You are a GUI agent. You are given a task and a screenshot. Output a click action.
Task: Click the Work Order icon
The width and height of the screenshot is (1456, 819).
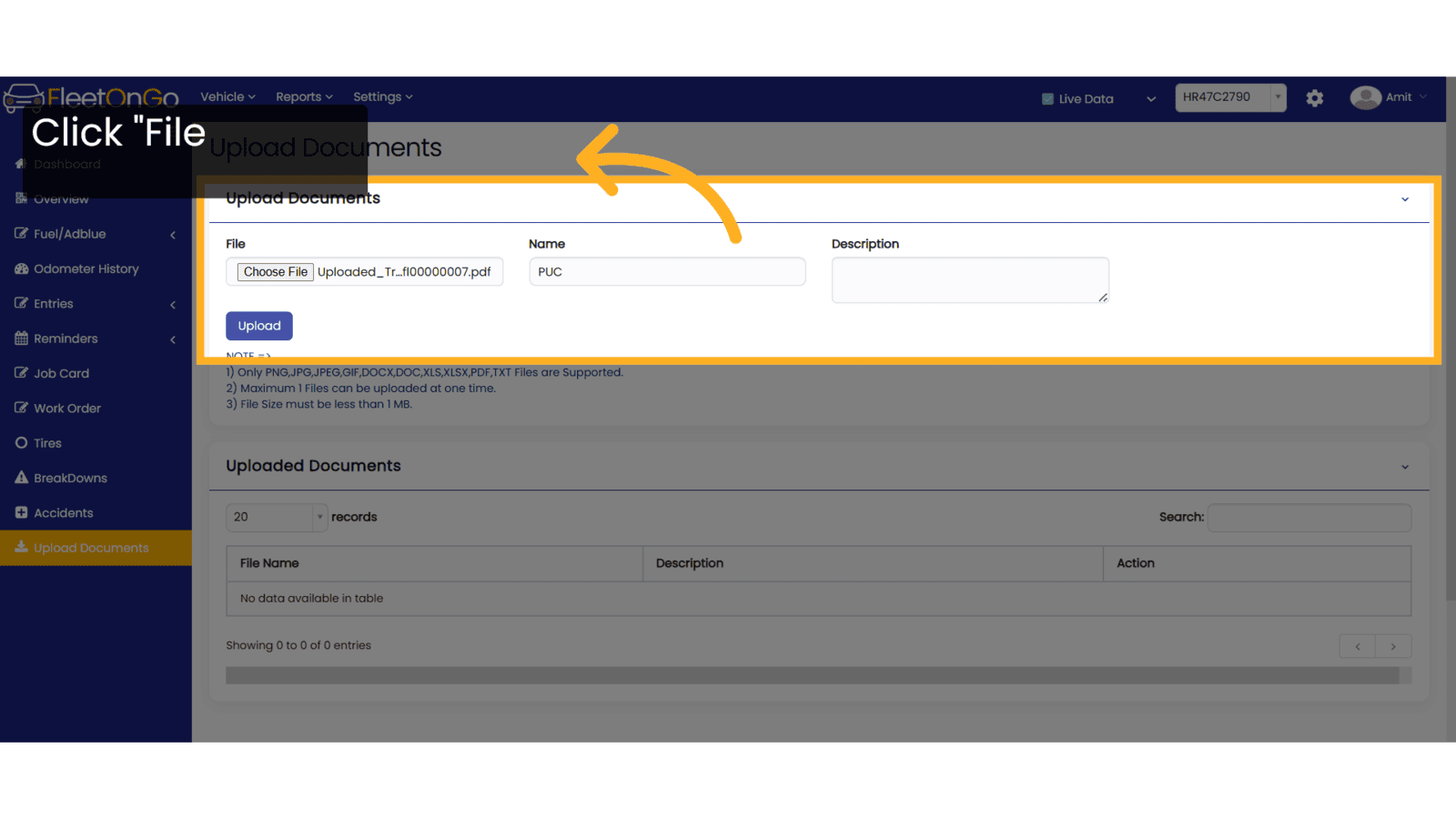[x=21, y=408]
